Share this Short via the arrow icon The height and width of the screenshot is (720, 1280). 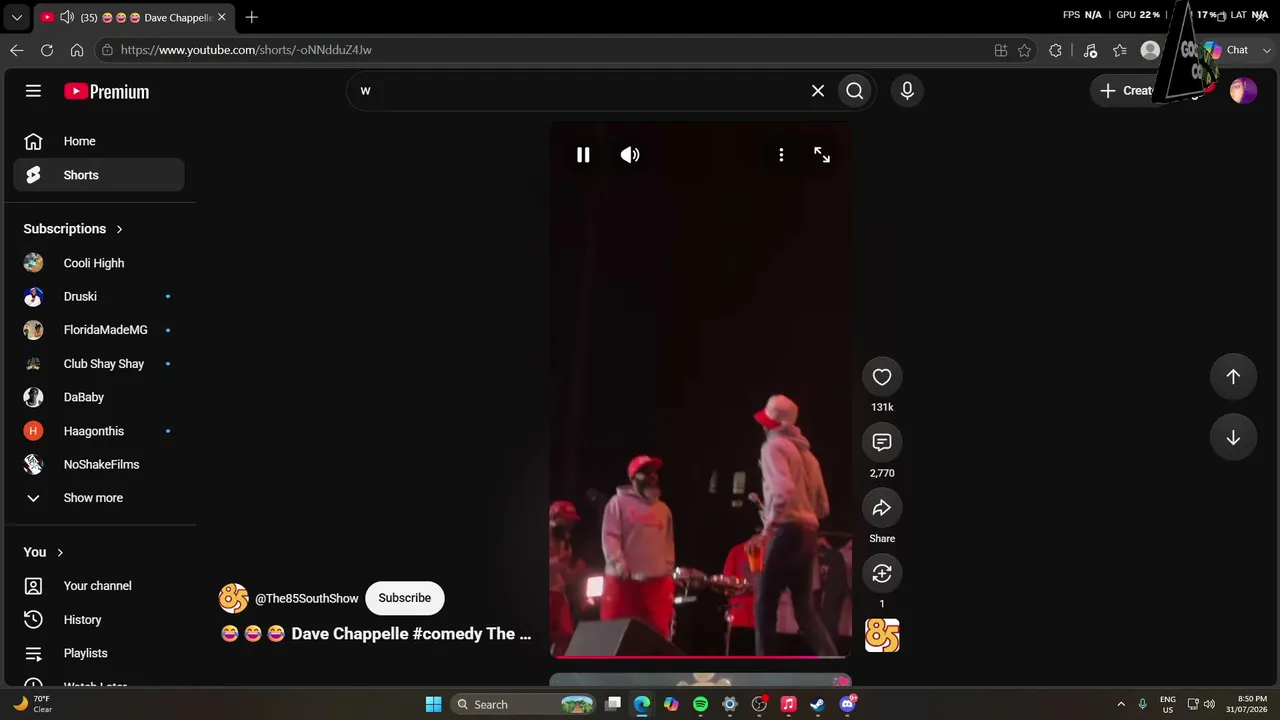(882, 508)
